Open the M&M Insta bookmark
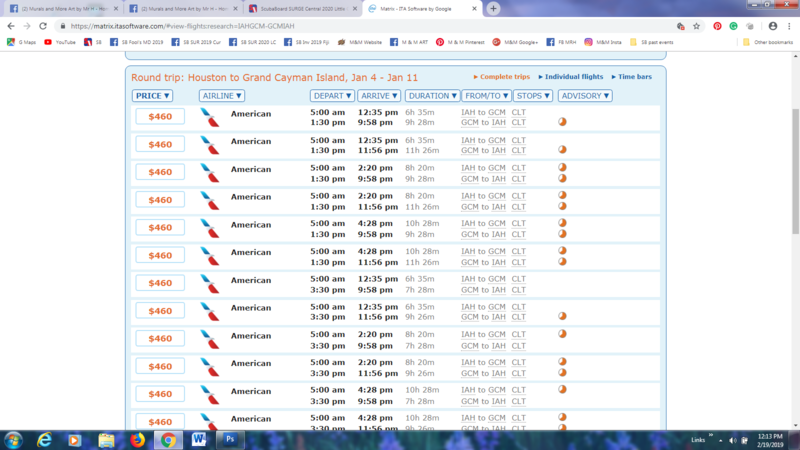Screen dimensions: 800x450 click(603, 42)
